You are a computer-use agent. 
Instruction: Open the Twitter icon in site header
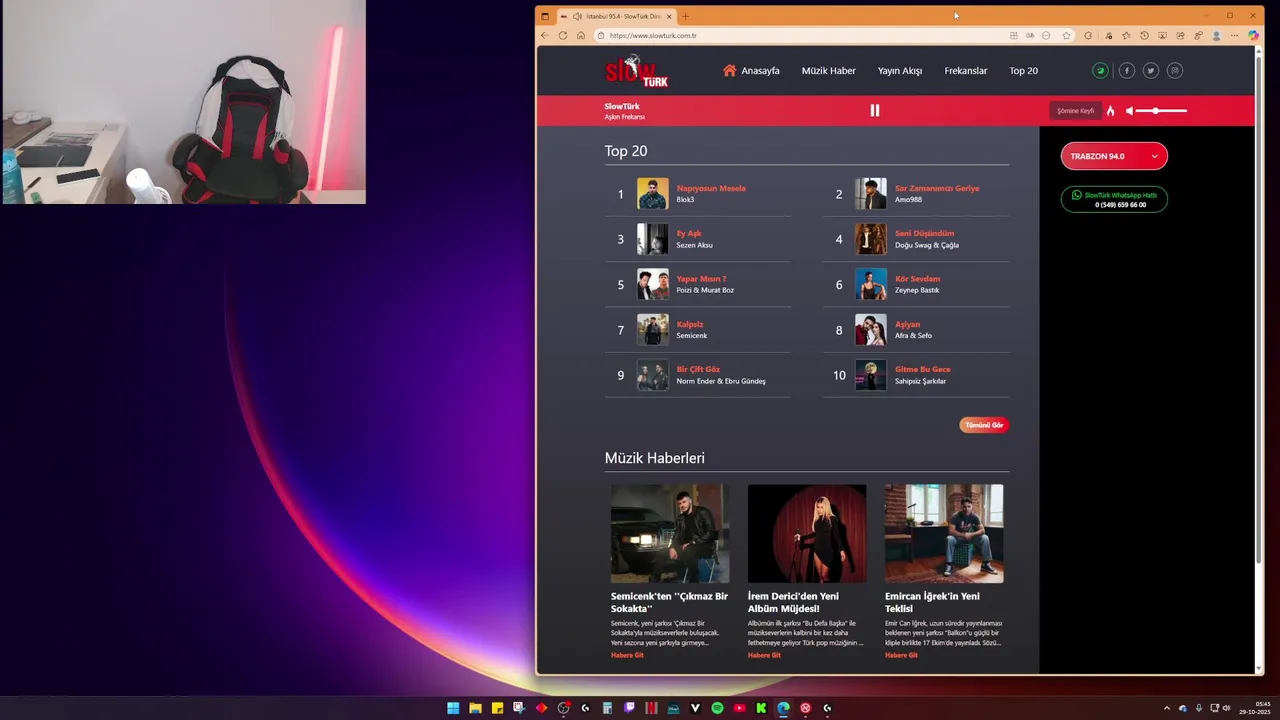point(1151,71)
